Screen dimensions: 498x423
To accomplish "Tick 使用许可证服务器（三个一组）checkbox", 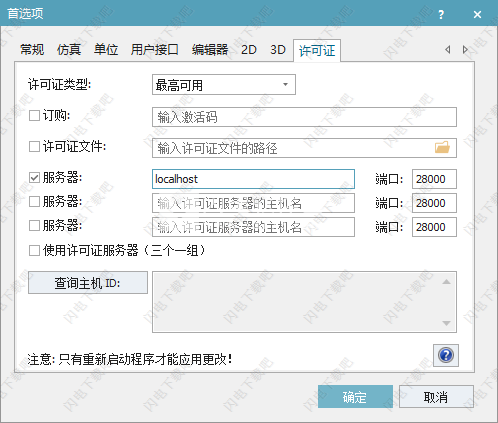I will coord(34,251).
